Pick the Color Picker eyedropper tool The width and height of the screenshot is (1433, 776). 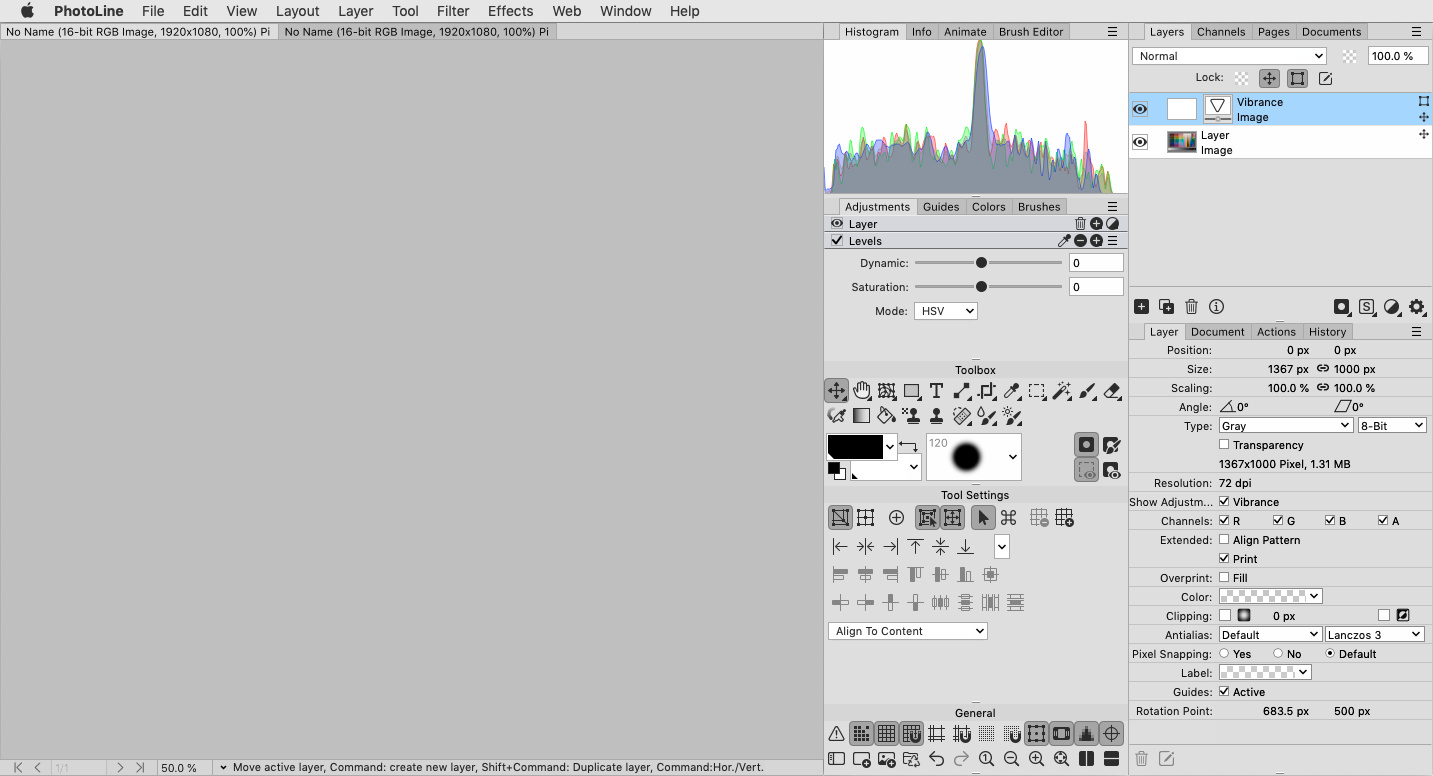pyautogui.click(x=1012, y=391)
